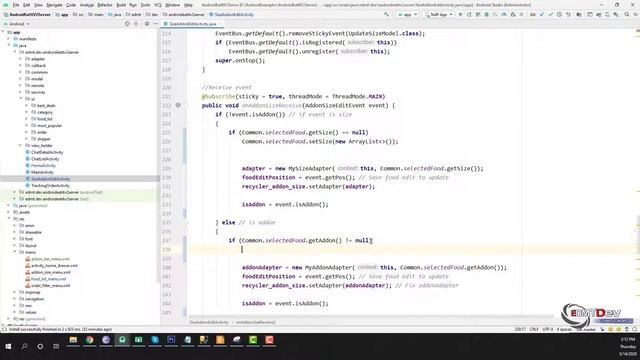Open Chrome from the taskbar
This screenshot has width=640, height=360.
89,340
